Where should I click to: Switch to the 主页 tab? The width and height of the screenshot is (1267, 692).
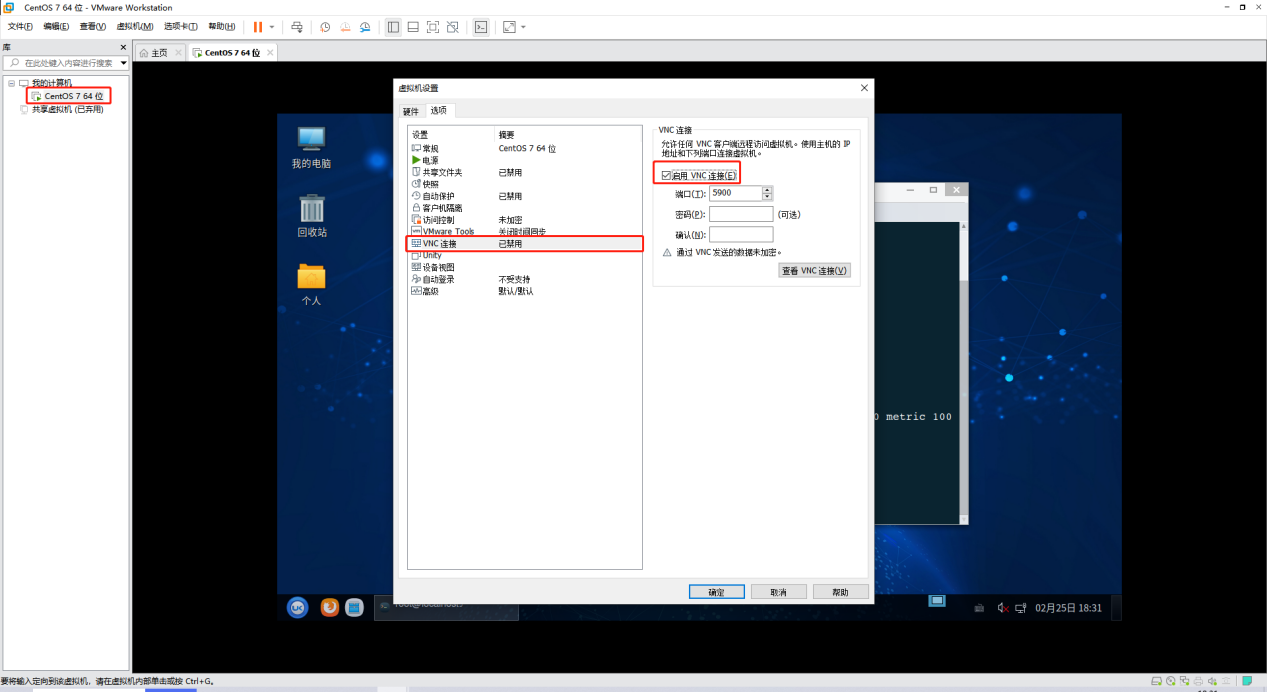(x=159, y=53)
